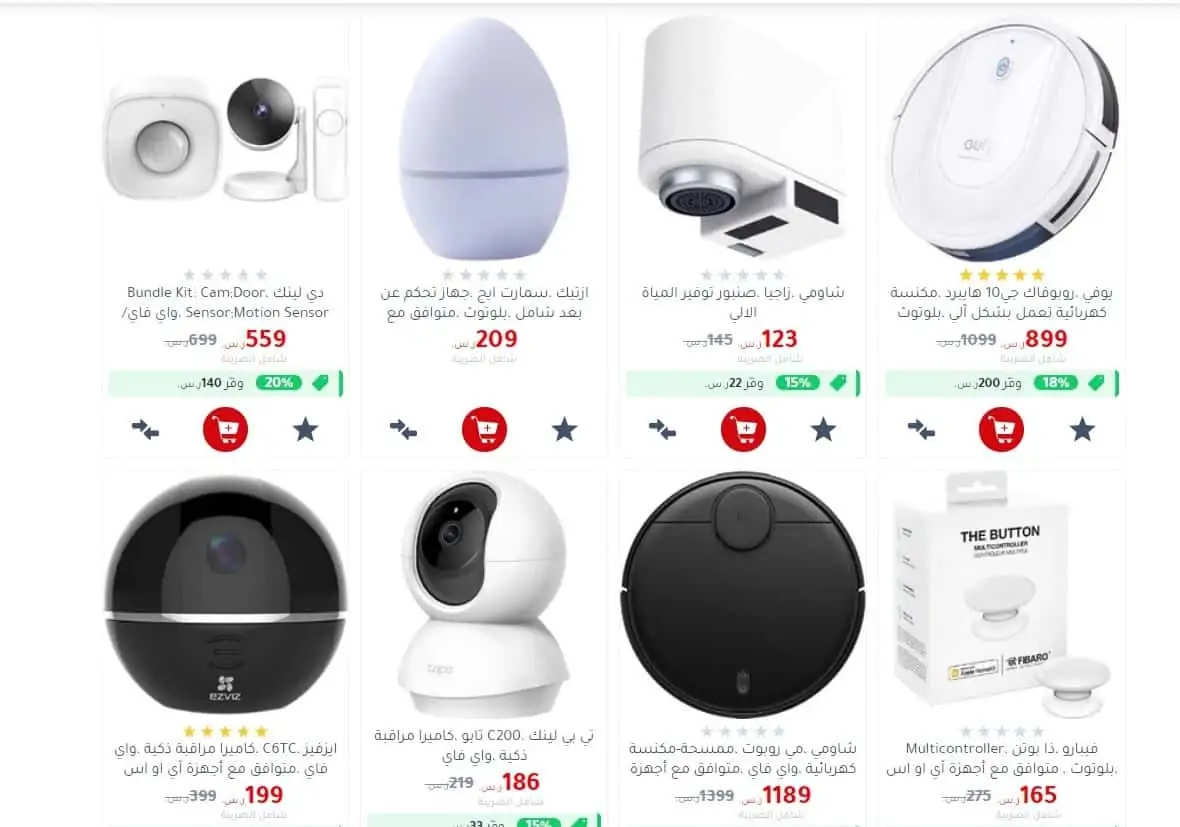Open the Fibaro Multicontroller product title
The image size is (1180, 827).
[1002, 759]
